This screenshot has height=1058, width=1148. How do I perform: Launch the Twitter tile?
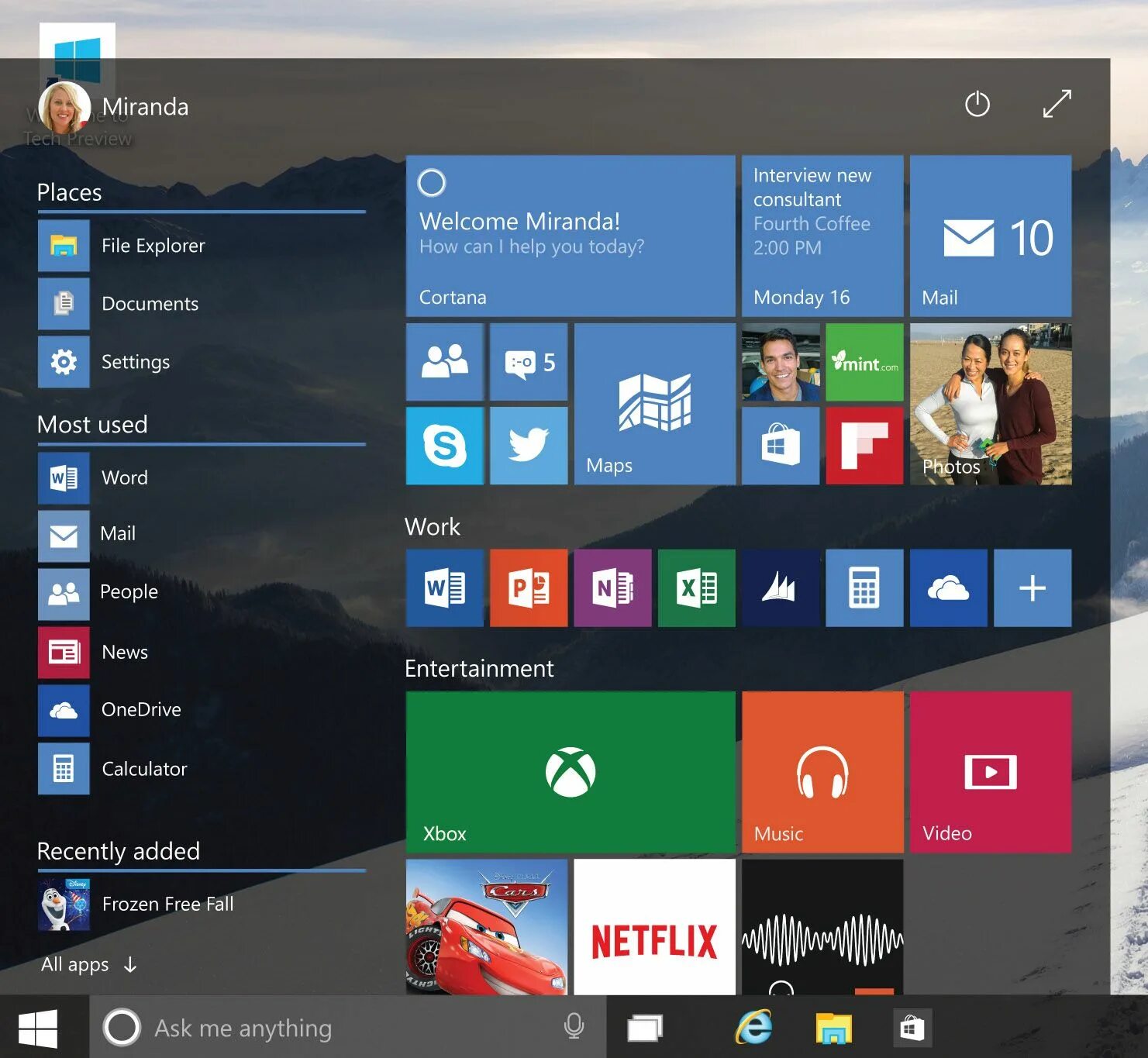point(529,446)
